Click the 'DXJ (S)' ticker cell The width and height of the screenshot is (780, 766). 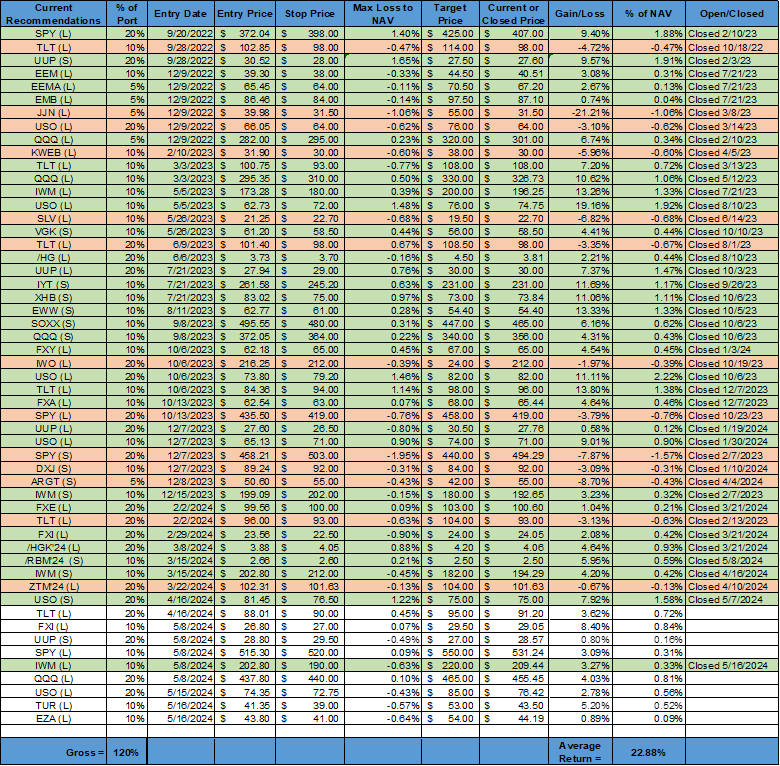tap(53, 469)
